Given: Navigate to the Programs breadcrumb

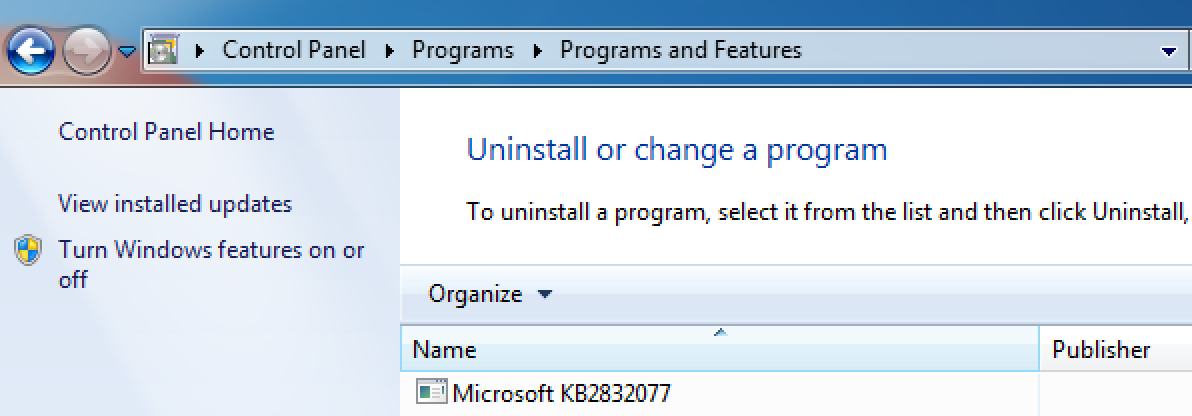Looking at the screenshot, I should coord(462,50).
